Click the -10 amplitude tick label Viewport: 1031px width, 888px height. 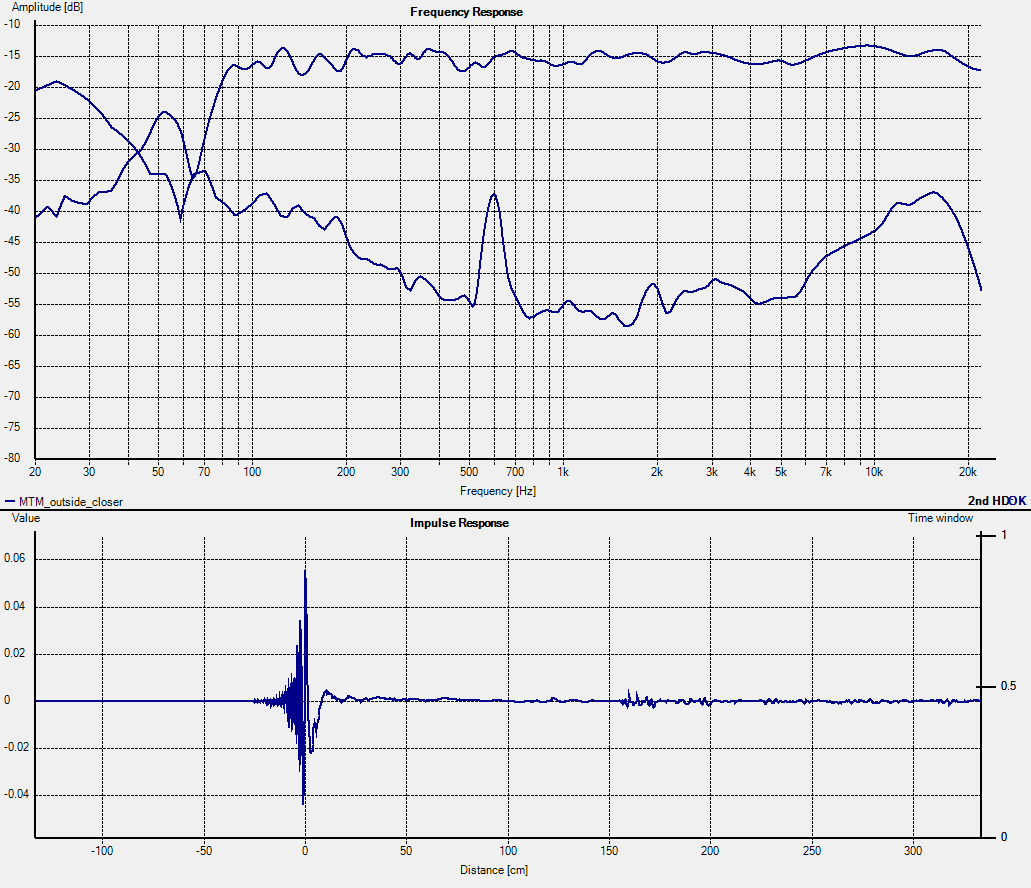[x=12, y=24]
